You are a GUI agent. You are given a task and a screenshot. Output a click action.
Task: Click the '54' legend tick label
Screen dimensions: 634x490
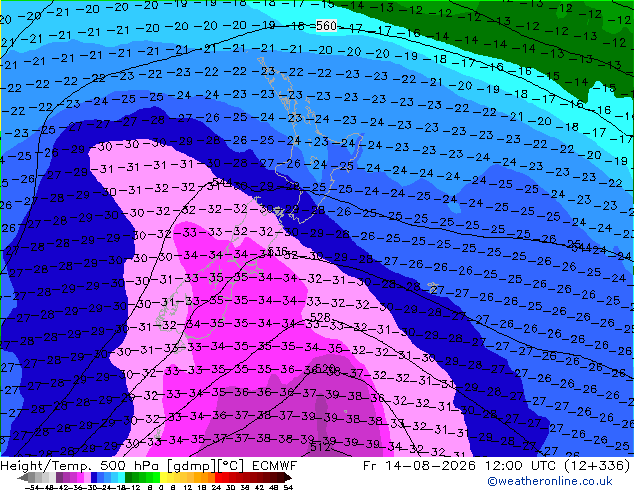pos(288,487)
